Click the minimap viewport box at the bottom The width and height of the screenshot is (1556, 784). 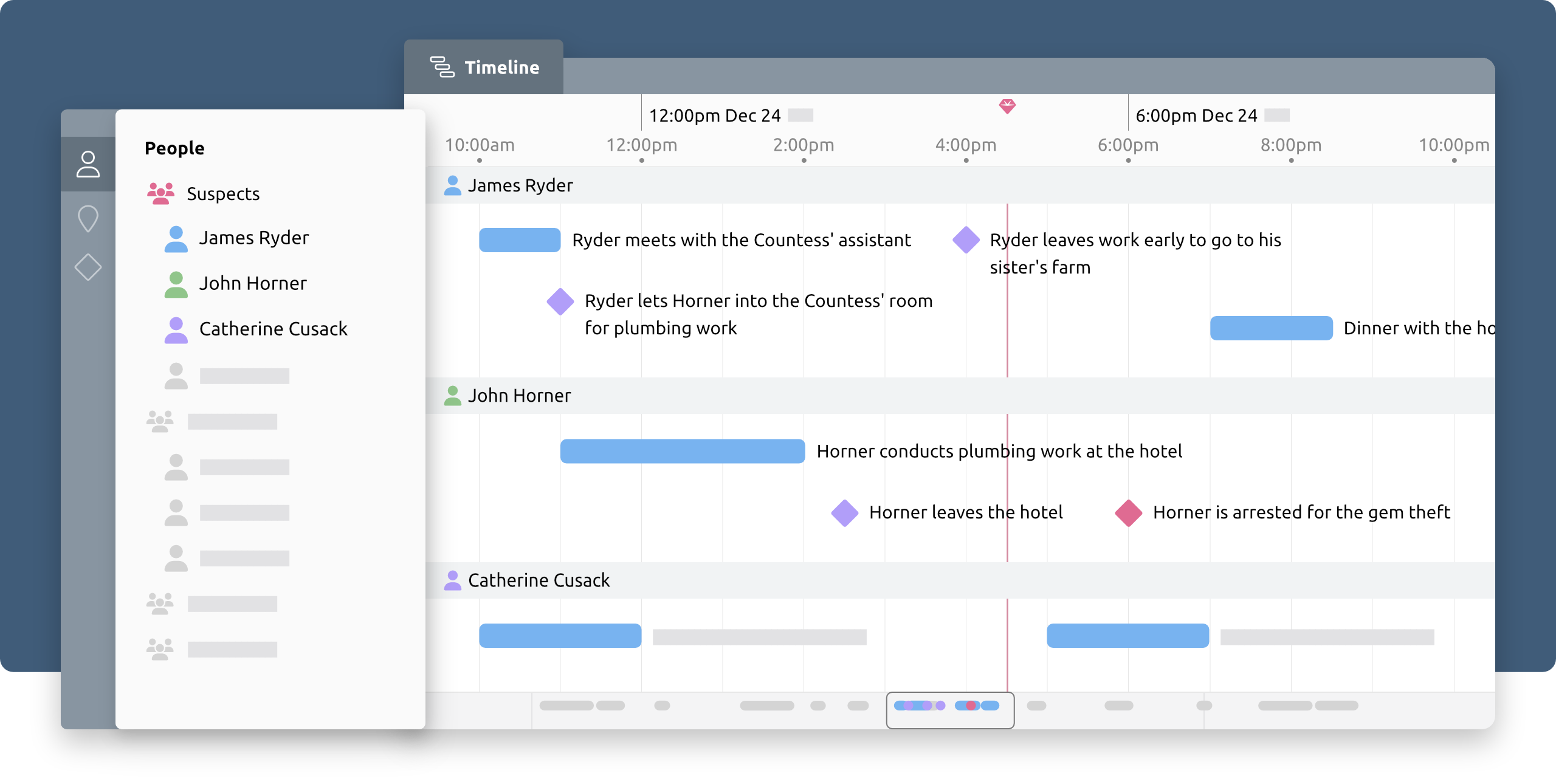click(950, 709)
